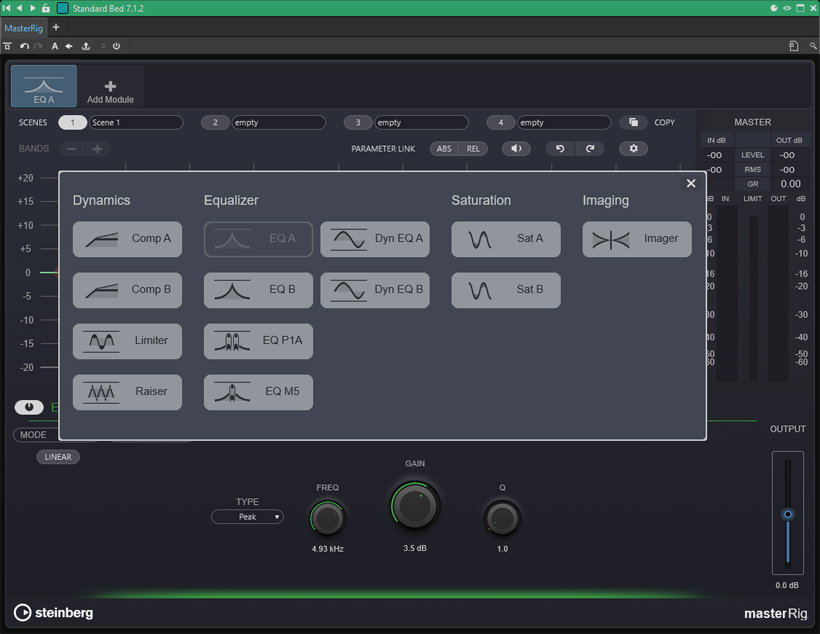The width and height of the screenshot is (820, 634).
Task: Add the Imager module
Action: [637, 239]
